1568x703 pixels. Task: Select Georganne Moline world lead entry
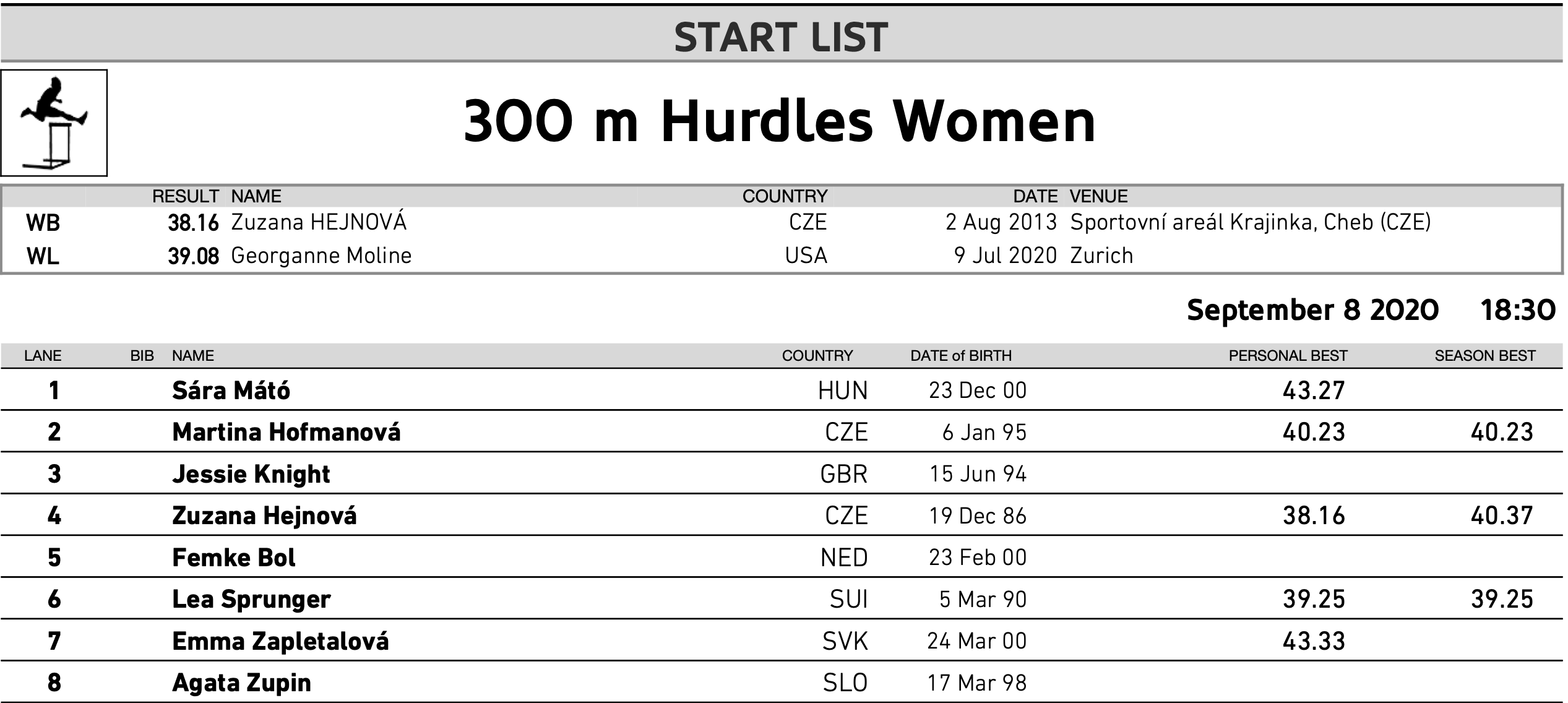point(321,256)
